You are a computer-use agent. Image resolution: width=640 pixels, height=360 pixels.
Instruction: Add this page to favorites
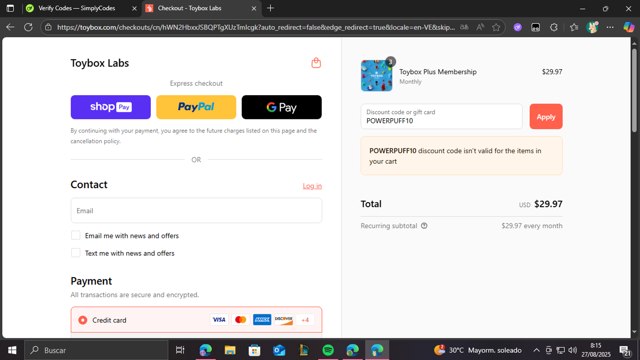click(x=496, y=27)
